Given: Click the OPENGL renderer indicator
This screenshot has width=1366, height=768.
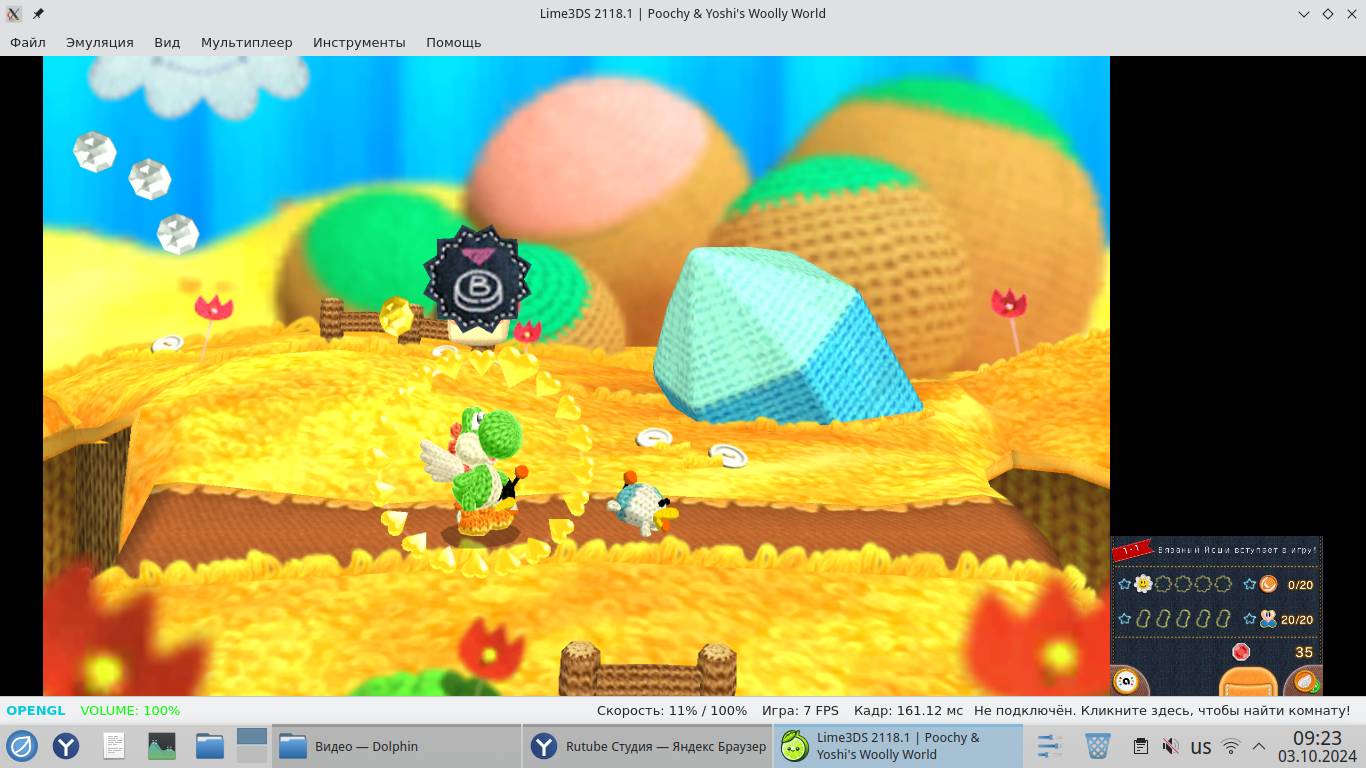Looking at the screenshot, I should [36, 710].
